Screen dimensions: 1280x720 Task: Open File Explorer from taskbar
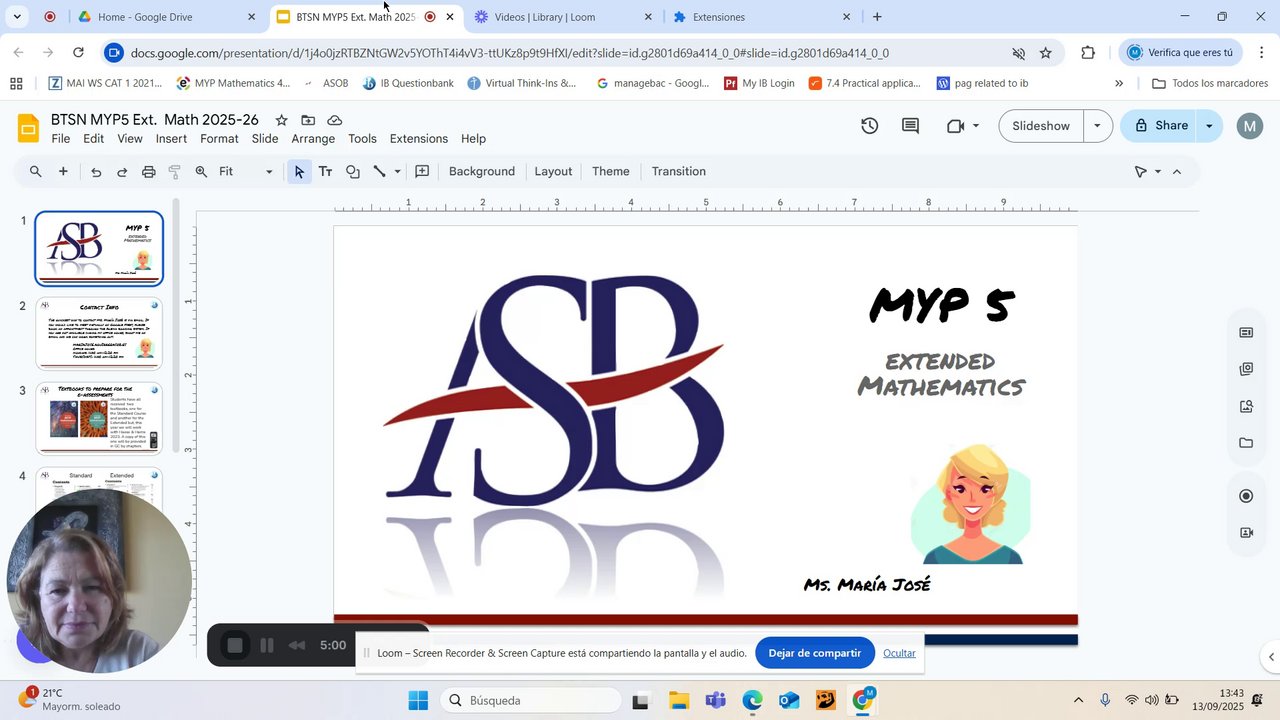(x=678, y=700)
